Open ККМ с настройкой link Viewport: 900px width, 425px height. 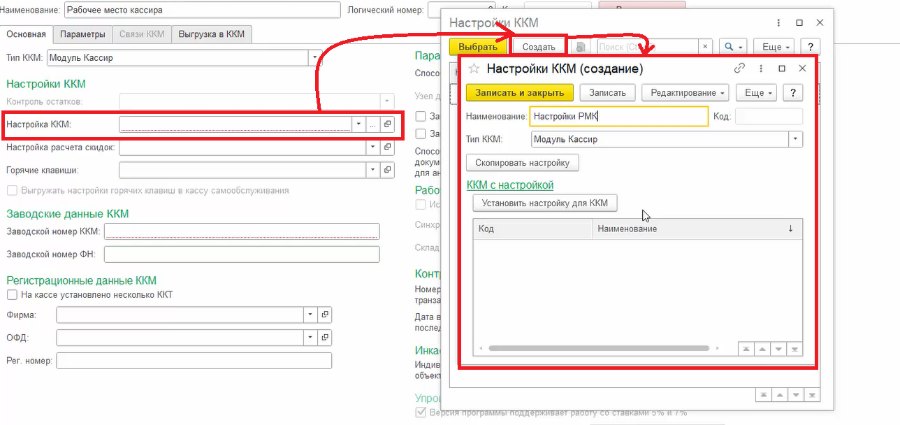coord(510,185)
